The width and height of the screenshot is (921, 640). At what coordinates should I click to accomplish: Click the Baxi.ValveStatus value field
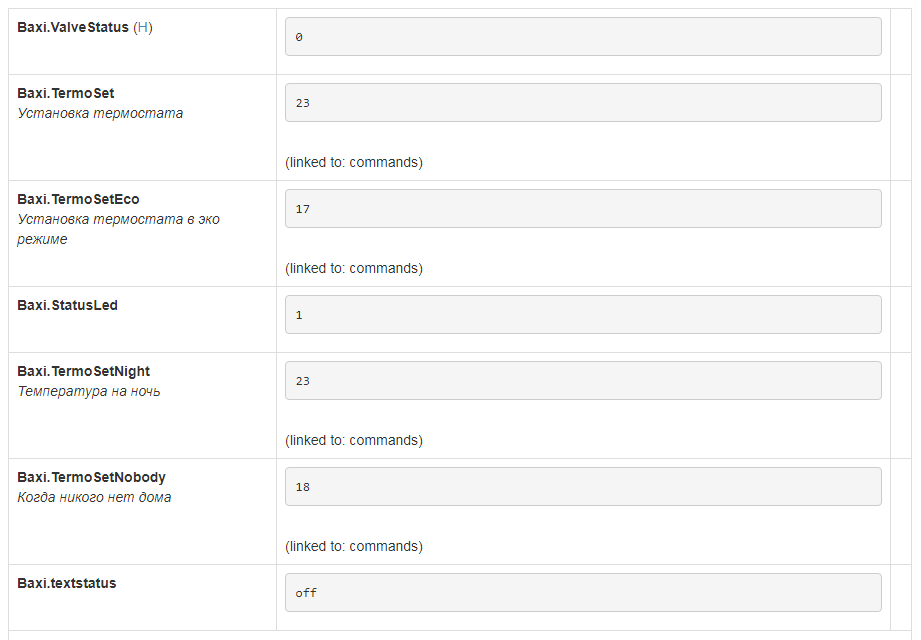pyautogui.click(x=583, y=37)
